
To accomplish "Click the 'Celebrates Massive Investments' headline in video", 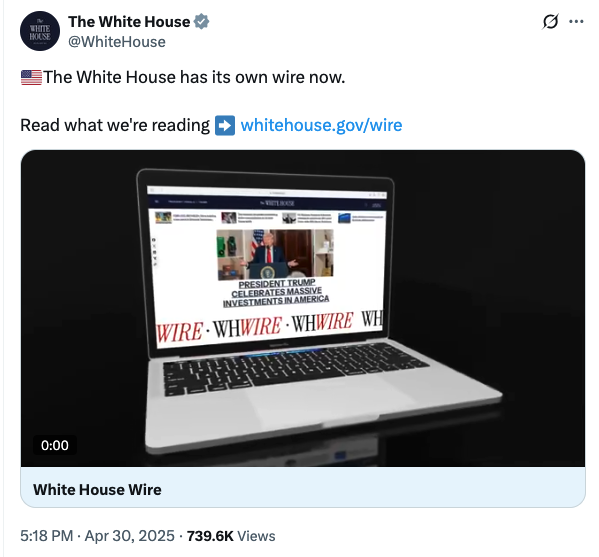I will click(x=276, y=293).
